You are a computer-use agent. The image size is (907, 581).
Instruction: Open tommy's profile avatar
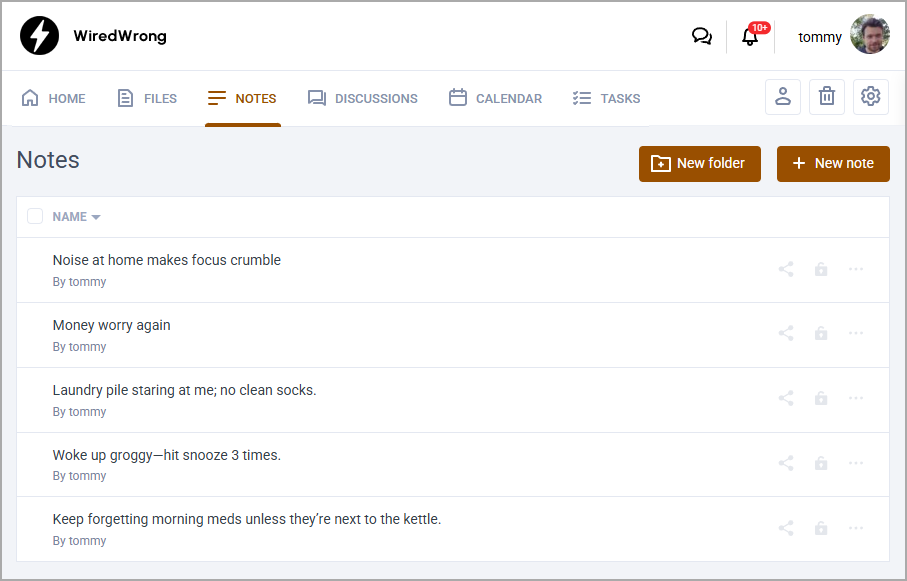click(869, 36)
